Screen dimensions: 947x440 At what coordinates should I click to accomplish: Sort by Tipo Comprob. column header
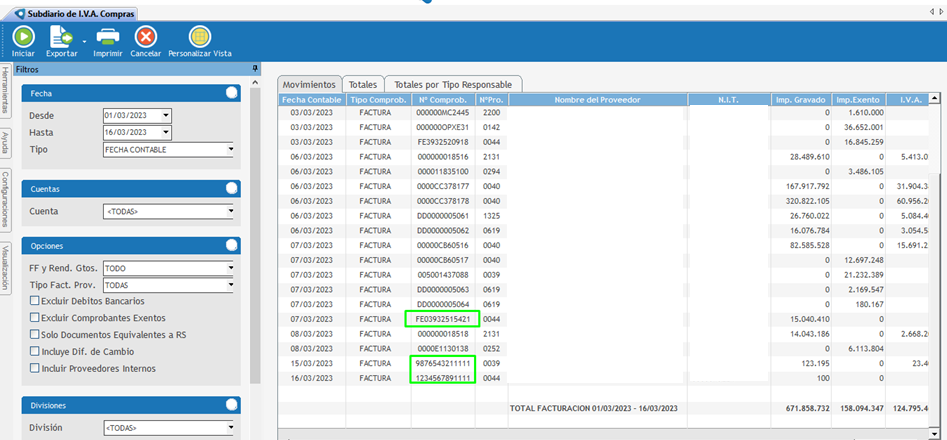378,100
